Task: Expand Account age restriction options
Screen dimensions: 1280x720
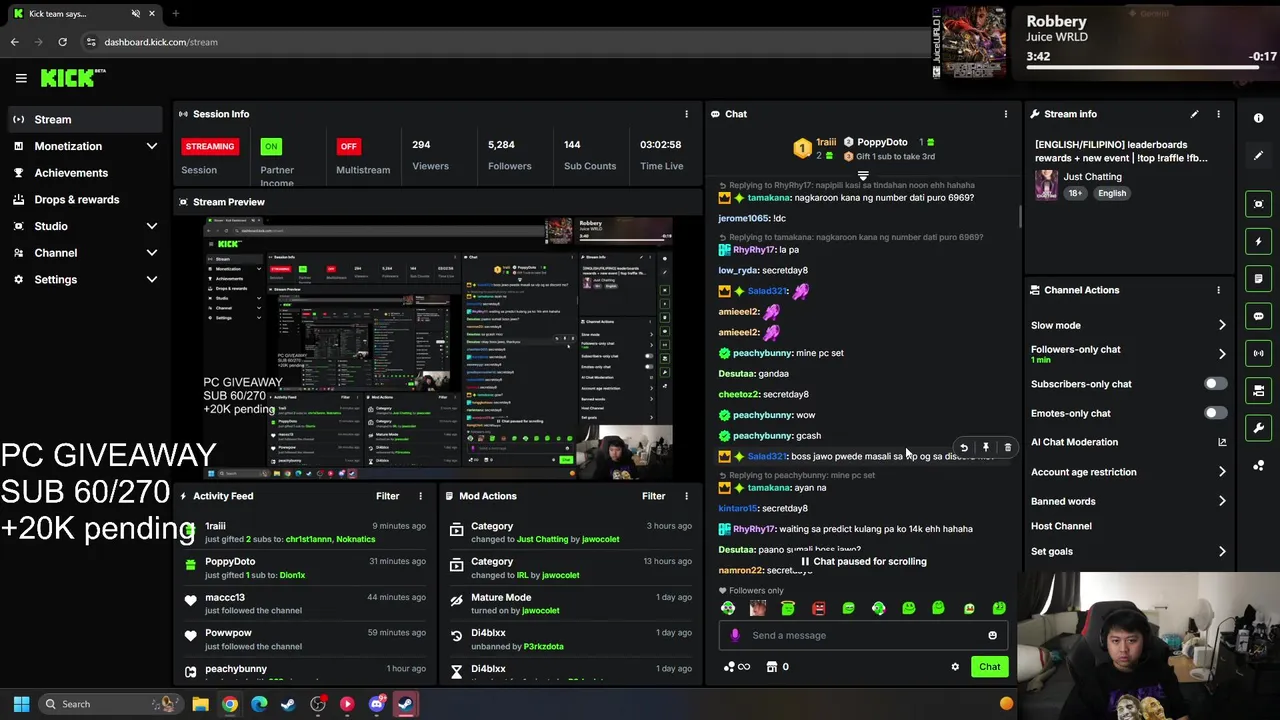Action: (1222, 472)
